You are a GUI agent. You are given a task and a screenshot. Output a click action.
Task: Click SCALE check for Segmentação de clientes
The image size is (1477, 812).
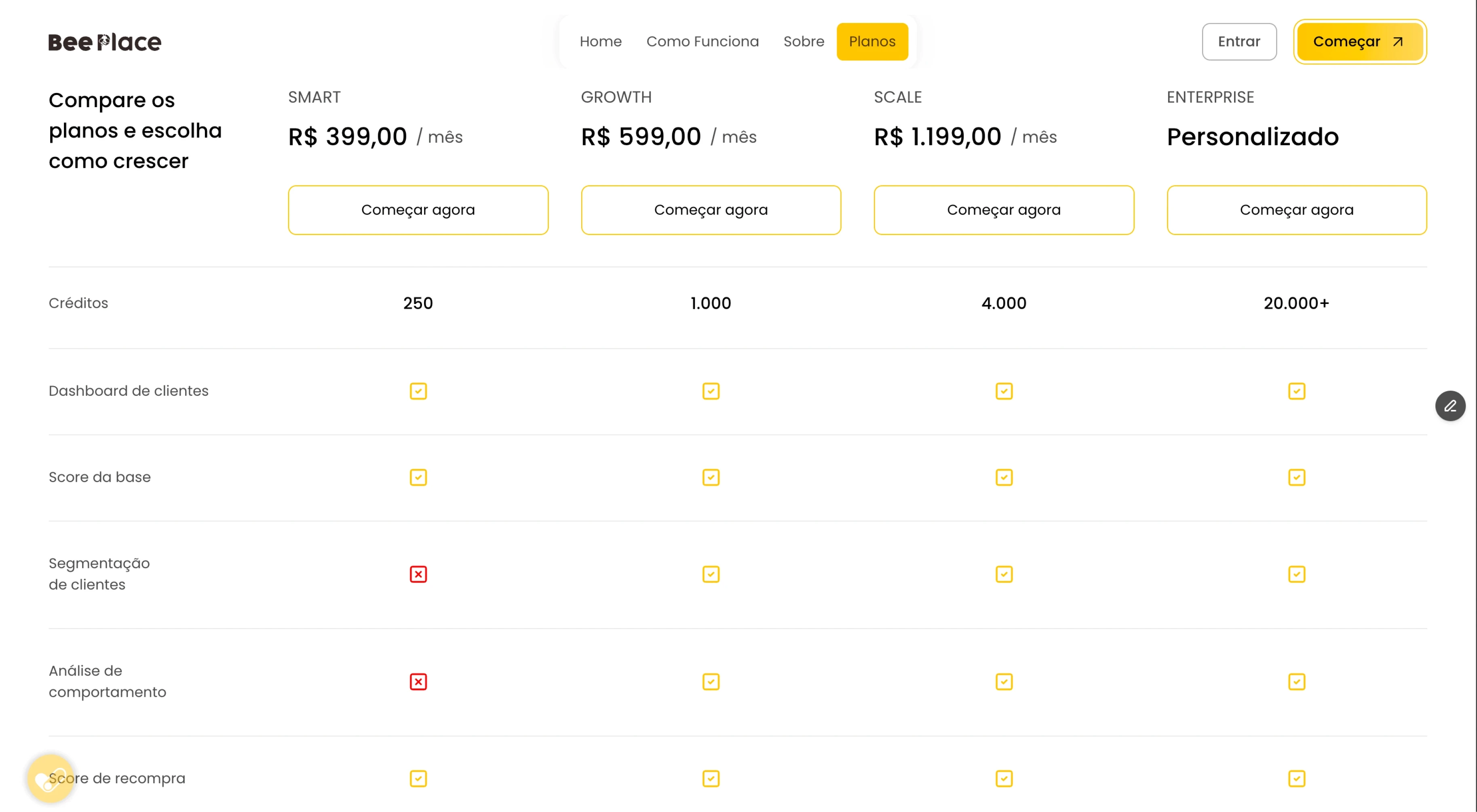[x=1004, y=574]
